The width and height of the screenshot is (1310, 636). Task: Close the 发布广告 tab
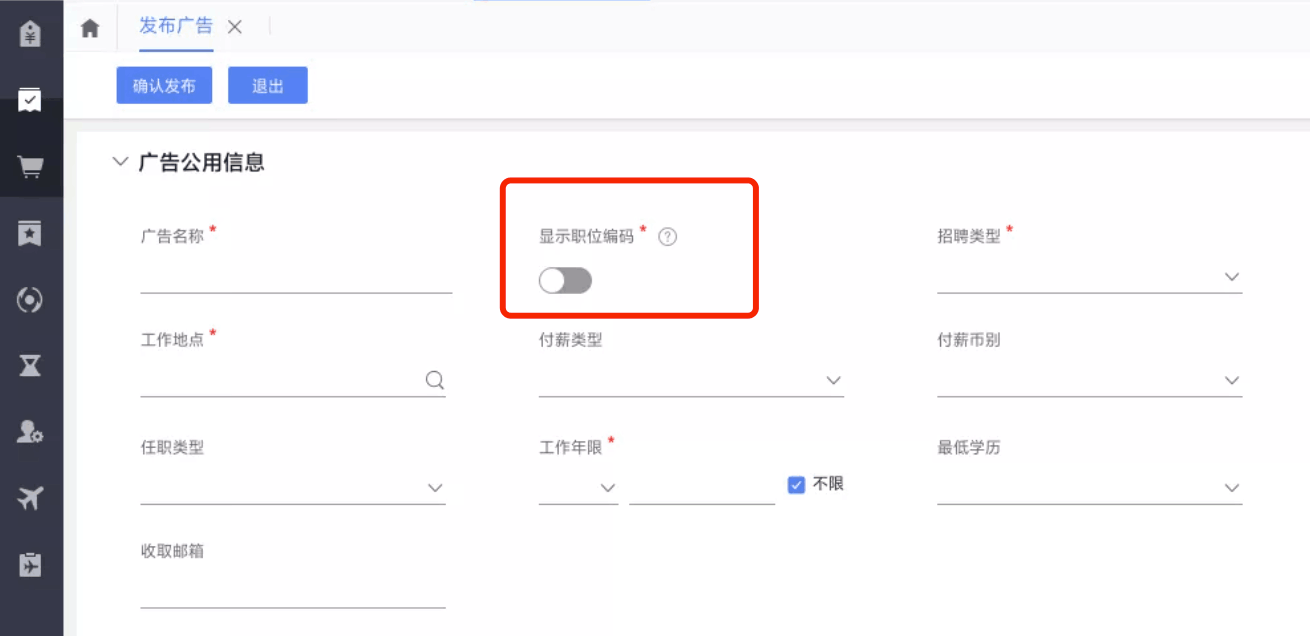click(x=235, y=27)
